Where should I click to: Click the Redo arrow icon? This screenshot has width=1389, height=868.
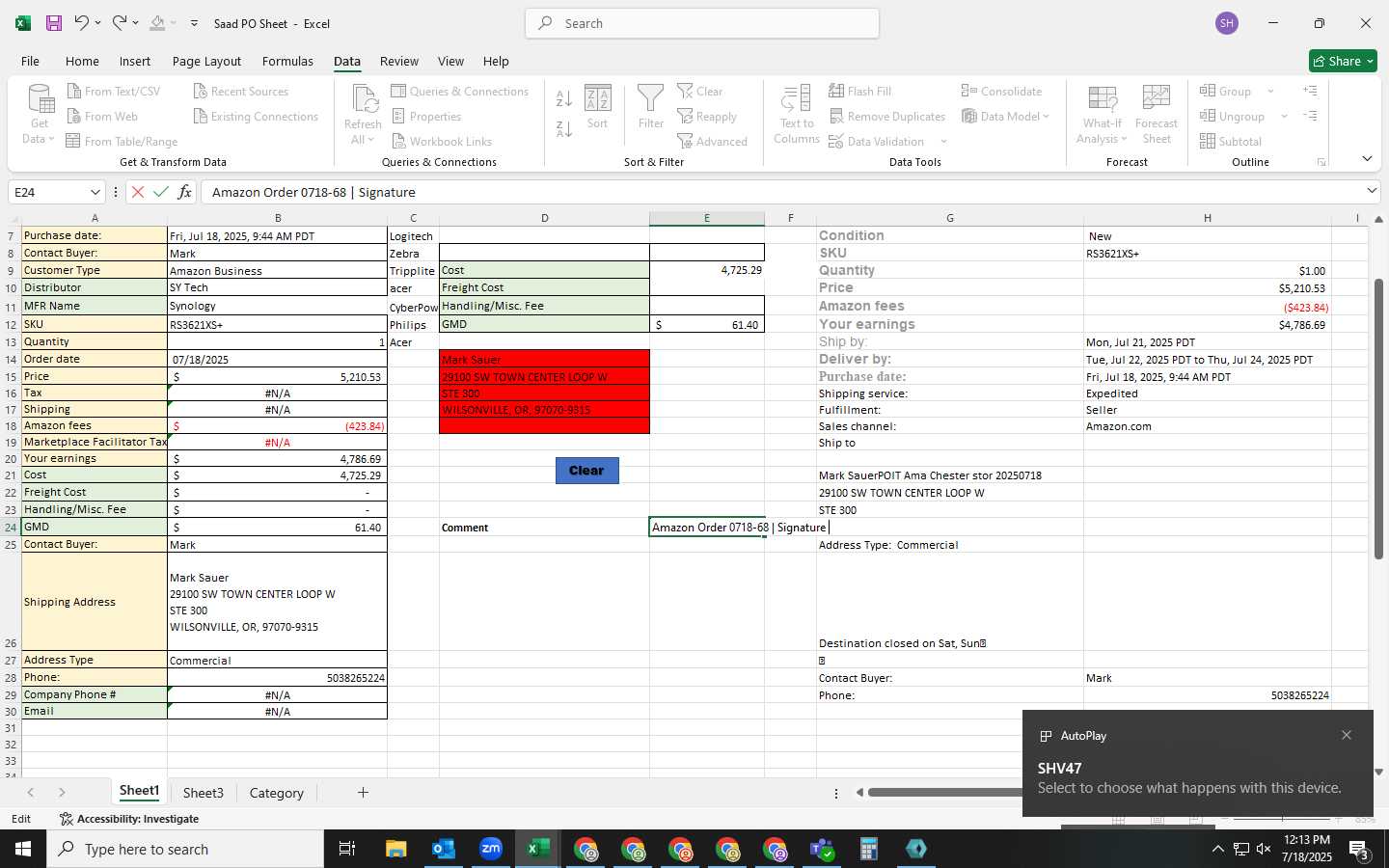click(x=119, y=23)
